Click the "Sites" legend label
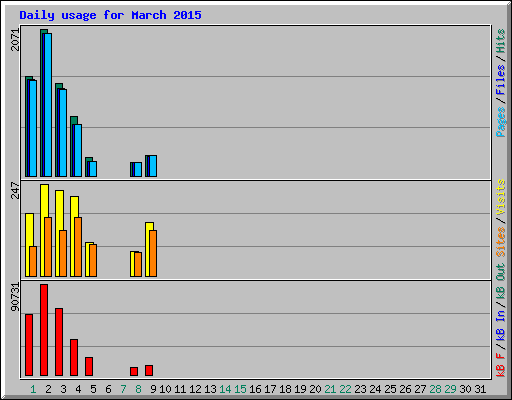This screenshot has height=400, width=512. (x=500, y=242)
